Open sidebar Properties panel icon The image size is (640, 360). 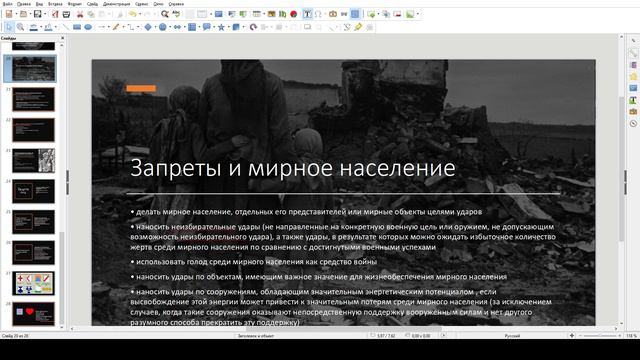tap(633, 53)
